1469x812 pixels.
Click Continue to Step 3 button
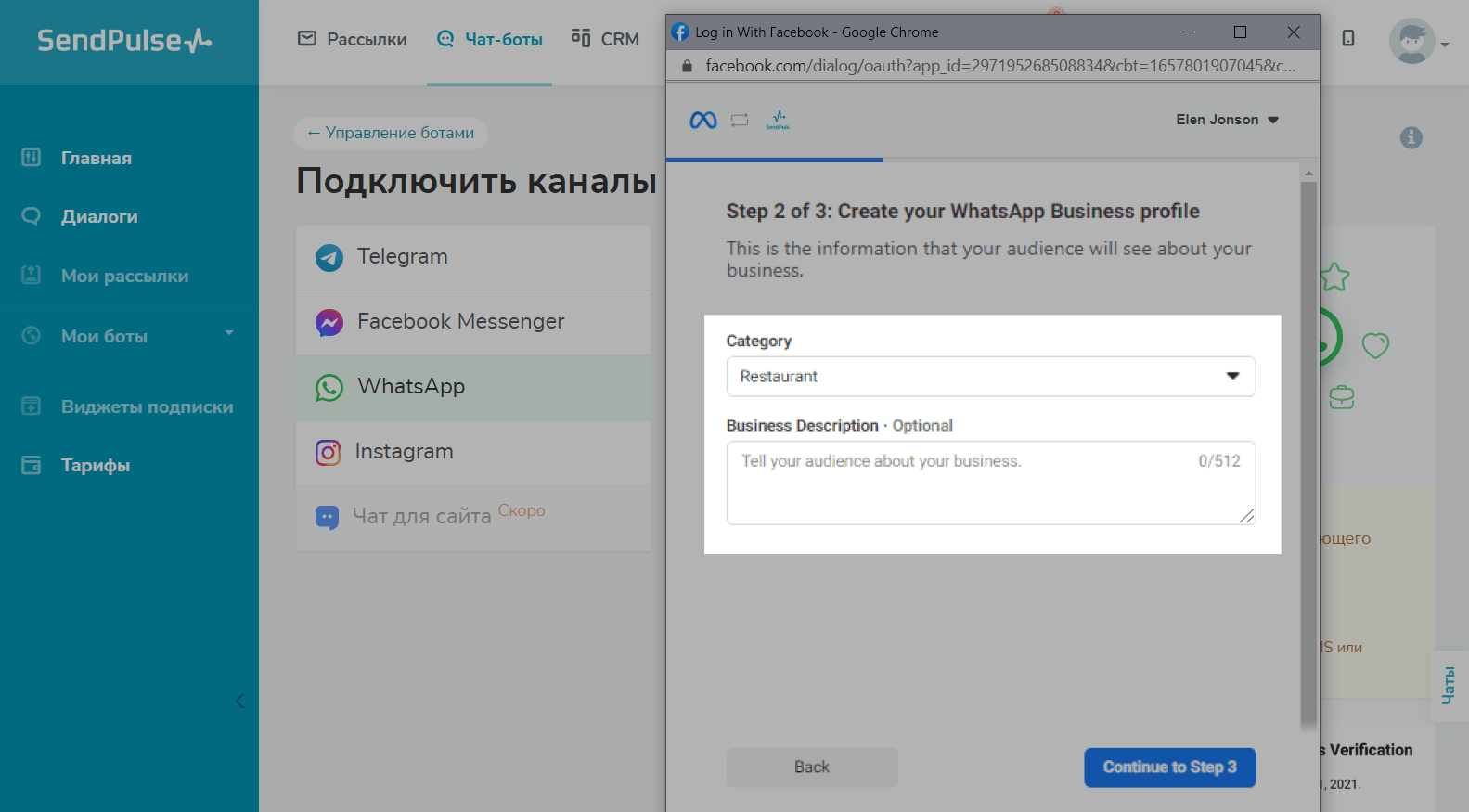click(1169, 767)
